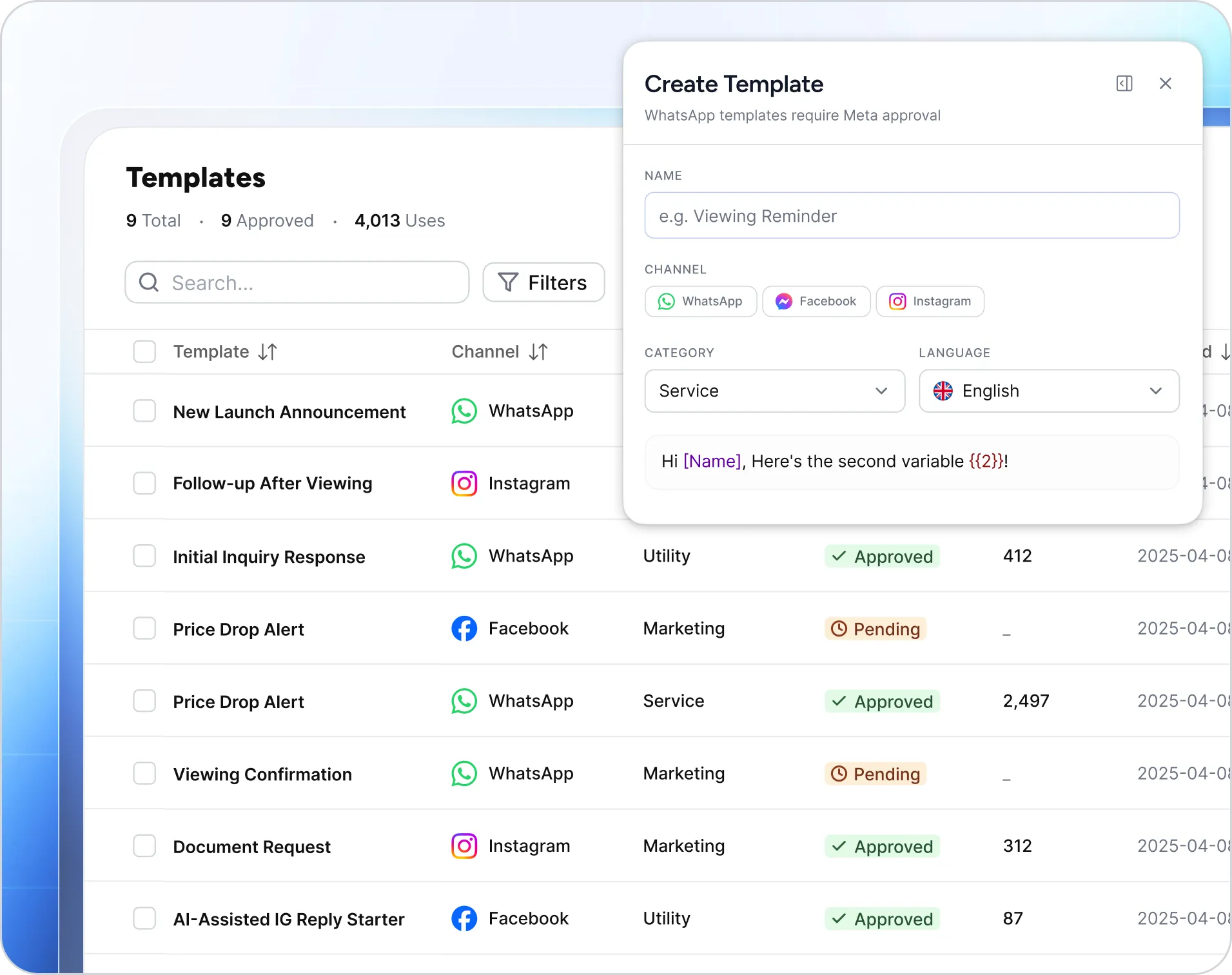Click the 312 uses value in Document Request row
The width and height of the screenshot is (1232, 975).
(x=1017, y=846)
